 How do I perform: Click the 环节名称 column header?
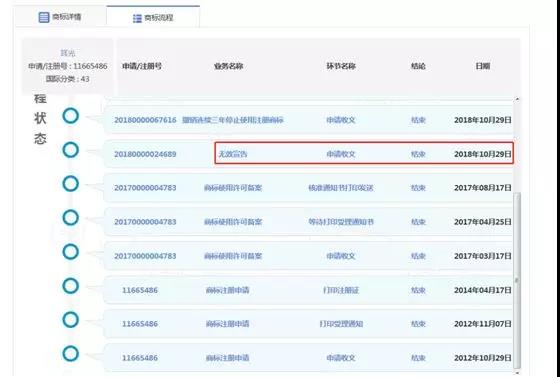click(x=341, y=66)
